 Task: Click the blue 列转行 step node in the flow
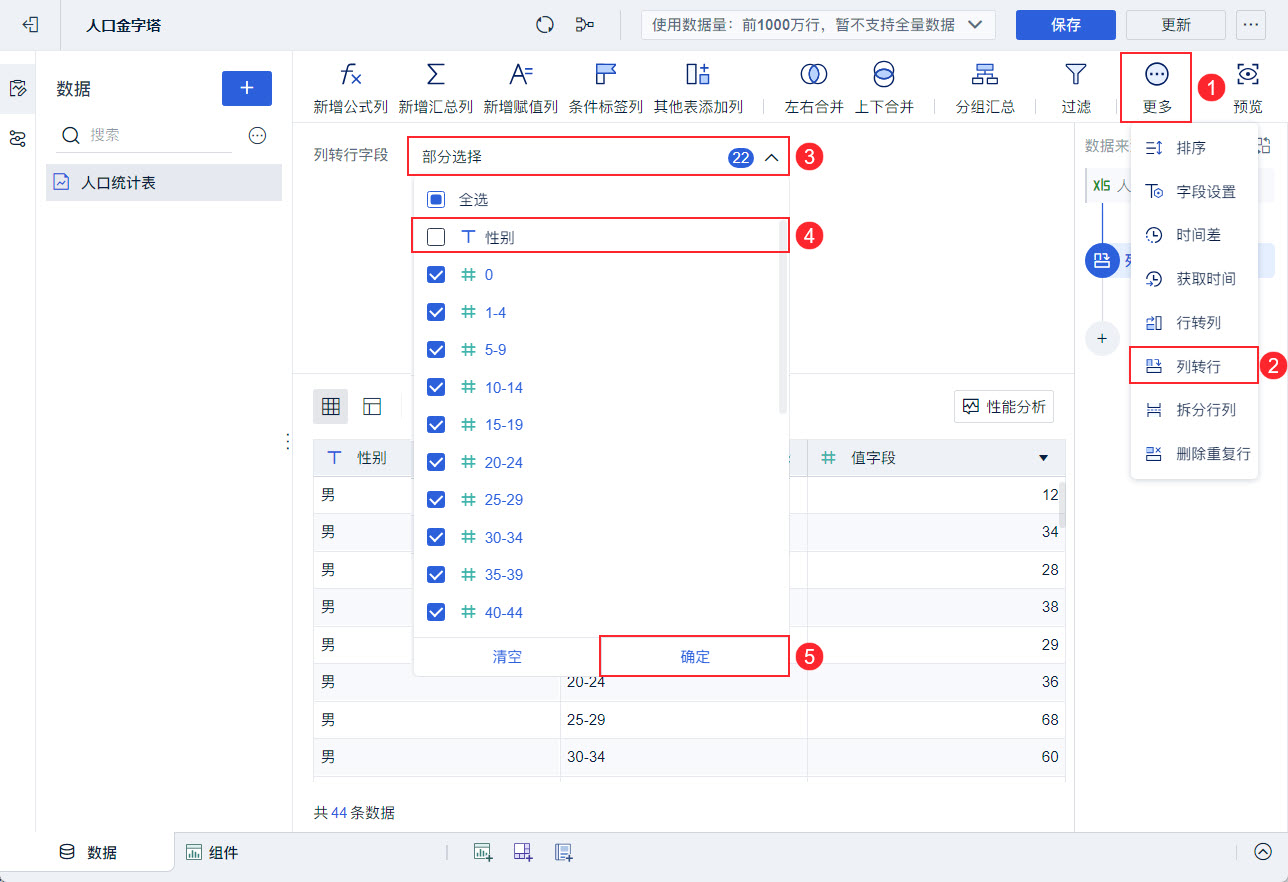(x=1102, y=261)
